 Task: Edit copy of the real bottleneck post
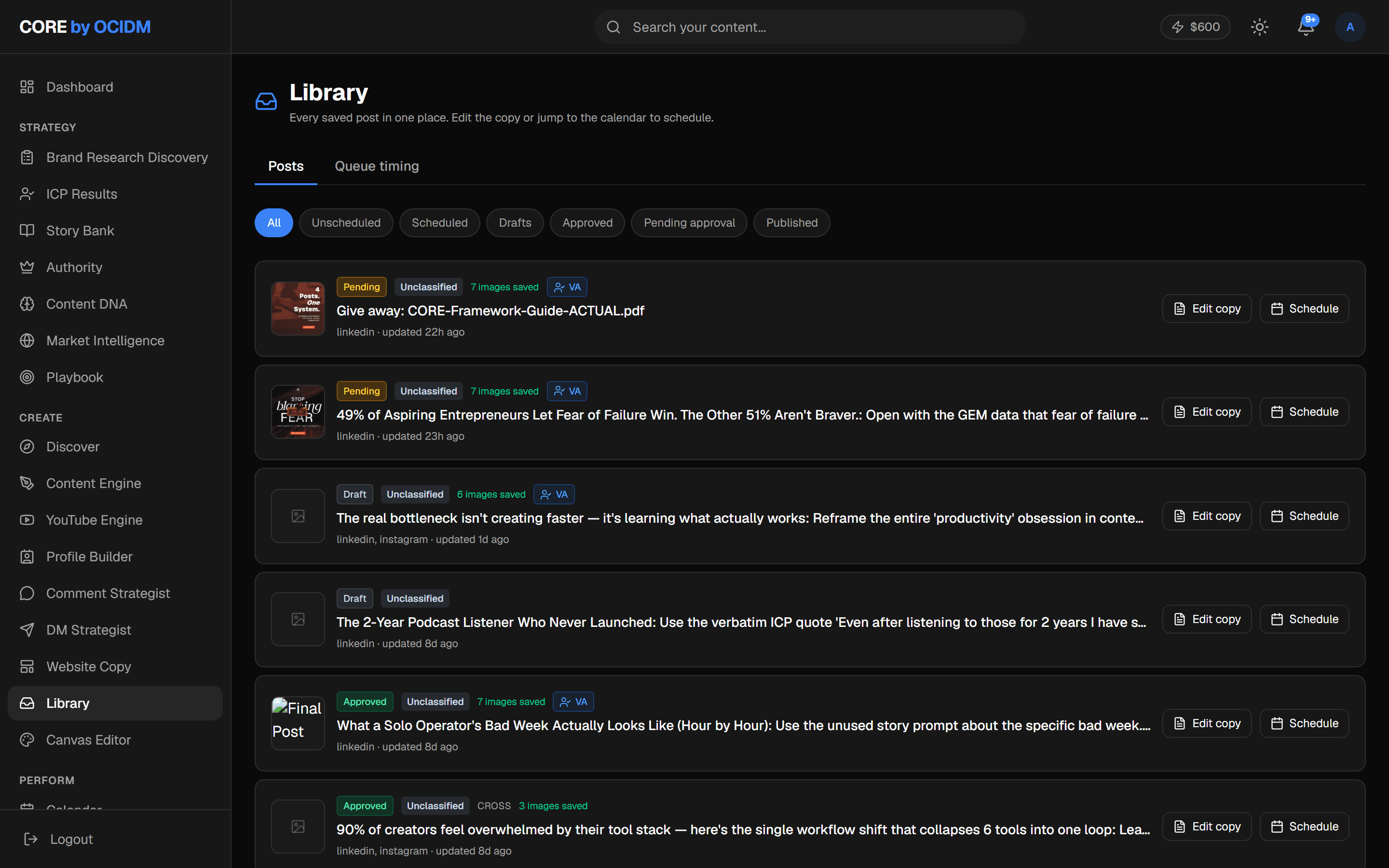1207,516
